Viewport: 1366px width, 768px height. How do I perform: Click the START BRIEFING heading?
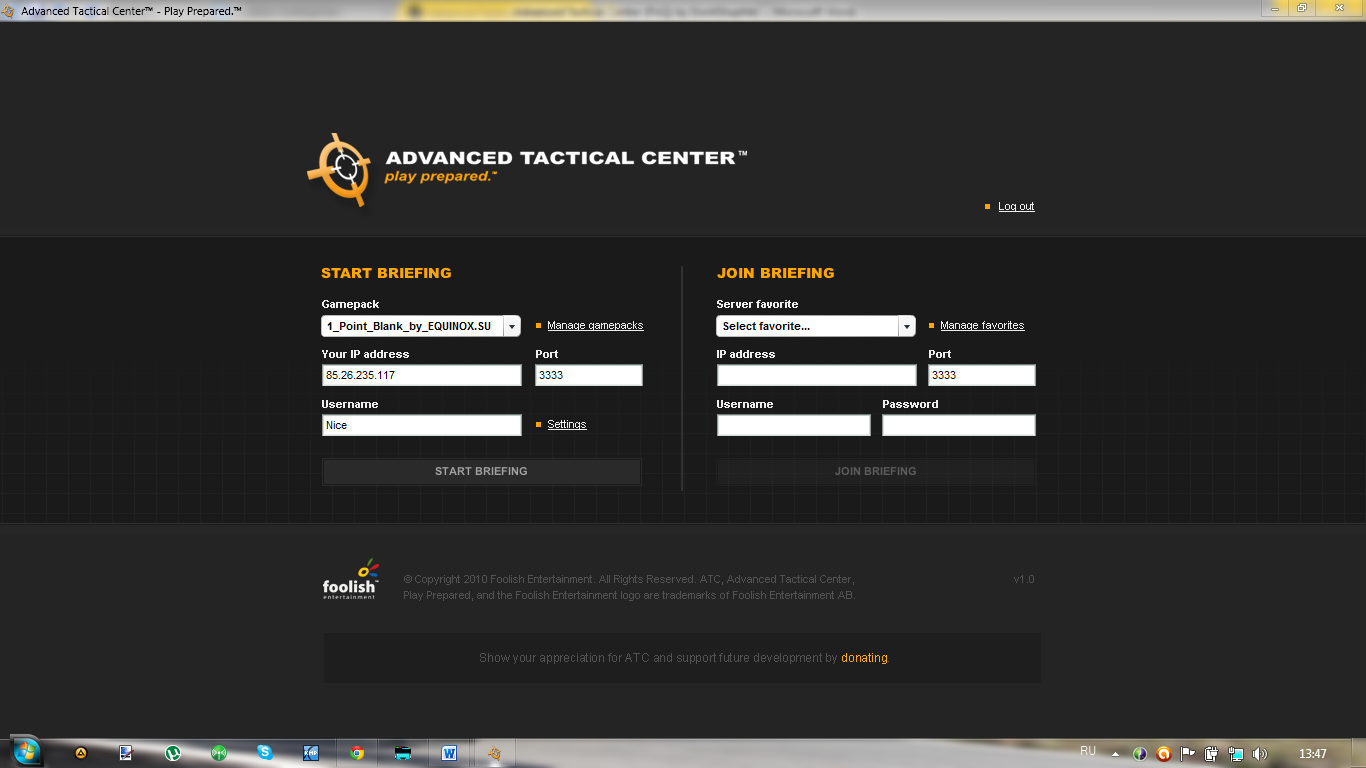click(x=386, y=273)
